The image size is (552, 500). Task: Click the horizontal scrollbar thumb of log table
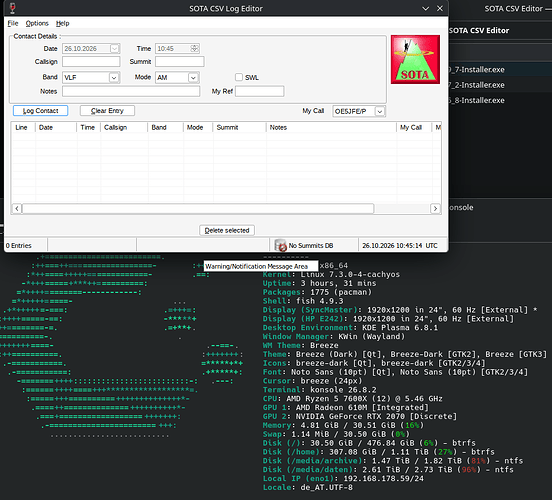pos(198,208)
